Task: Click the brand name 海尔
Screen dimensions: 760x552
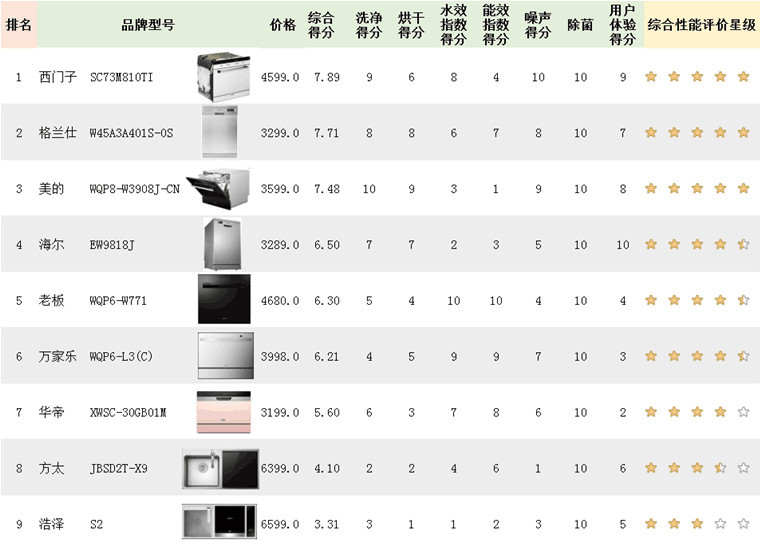Action: point(51,245)
